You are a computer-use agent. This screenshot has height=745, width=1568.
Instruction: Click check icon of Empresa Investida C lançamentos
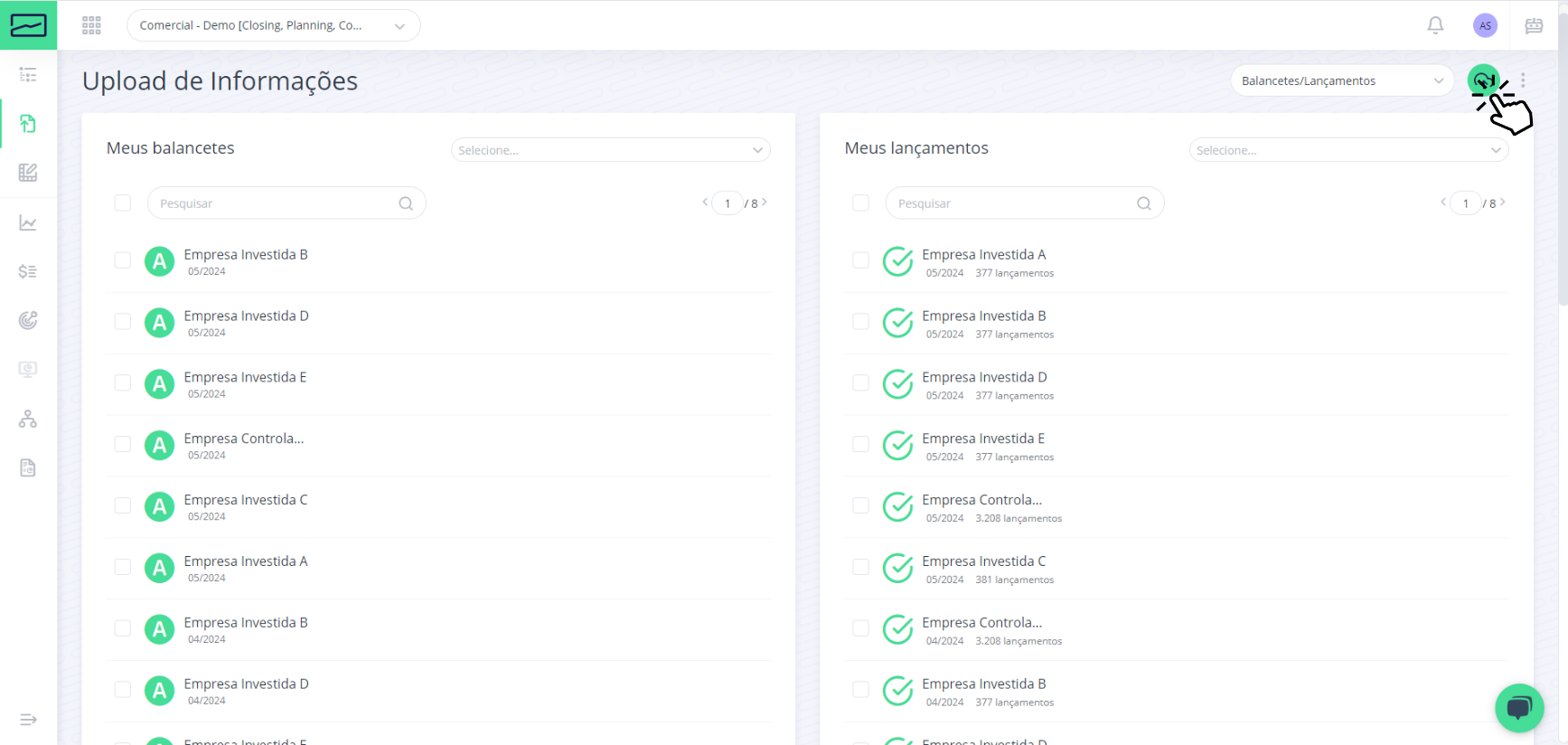tap(898, 568)
